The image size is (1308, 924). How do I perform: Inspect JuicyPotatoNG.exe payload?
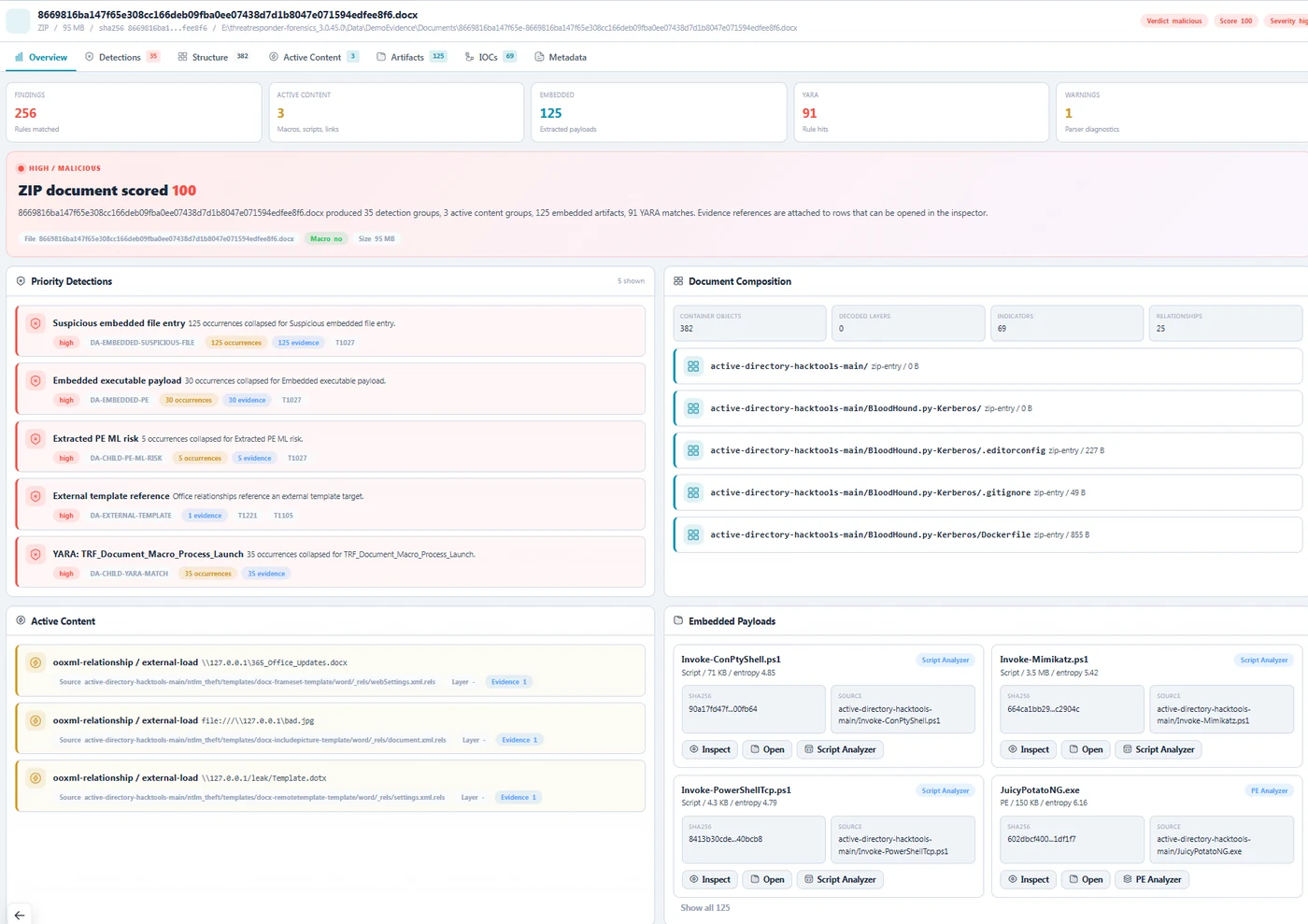point(1029,879)
